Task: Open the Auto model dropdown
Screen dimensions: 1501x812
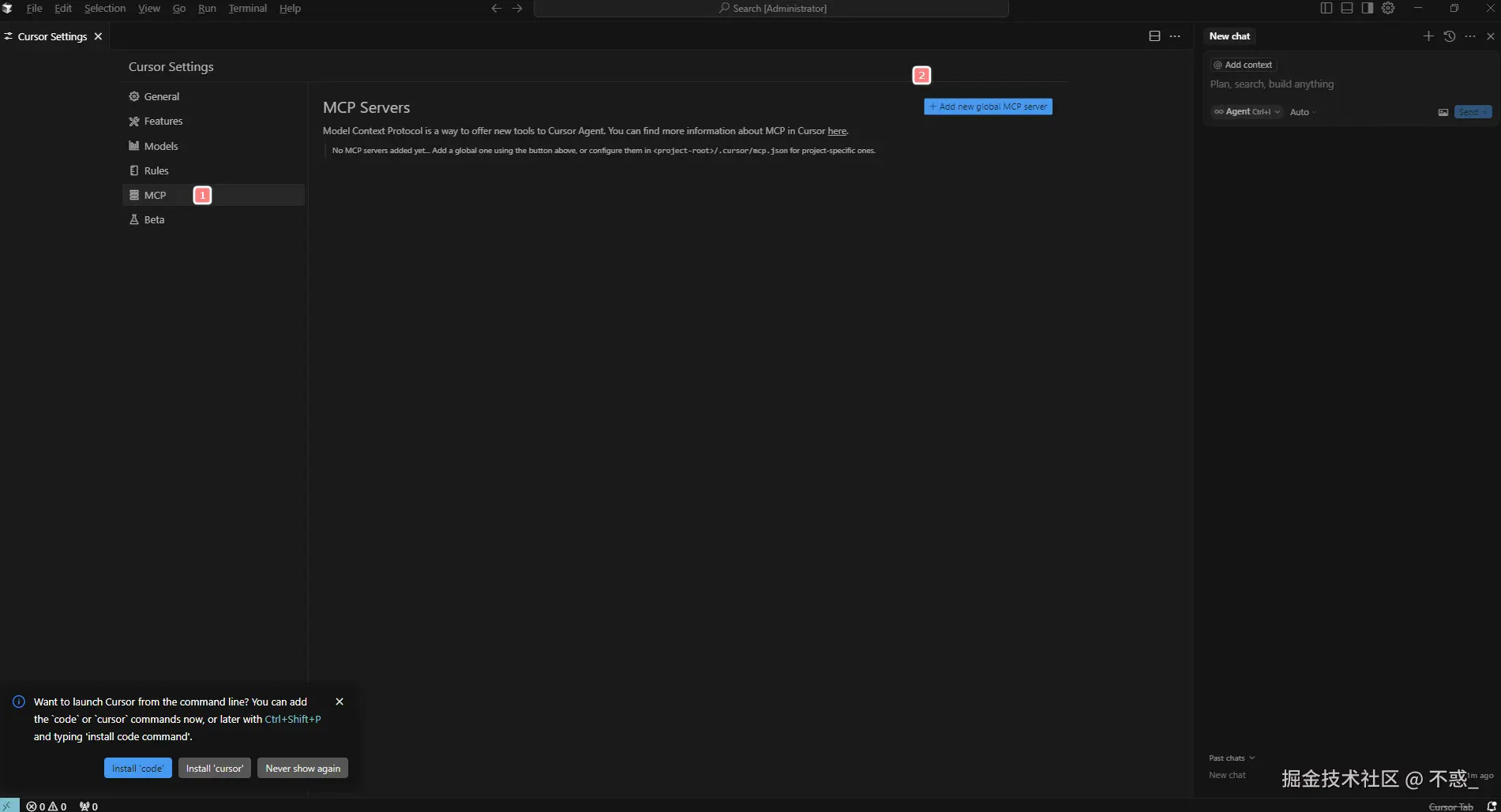Action: point(1303,112)
